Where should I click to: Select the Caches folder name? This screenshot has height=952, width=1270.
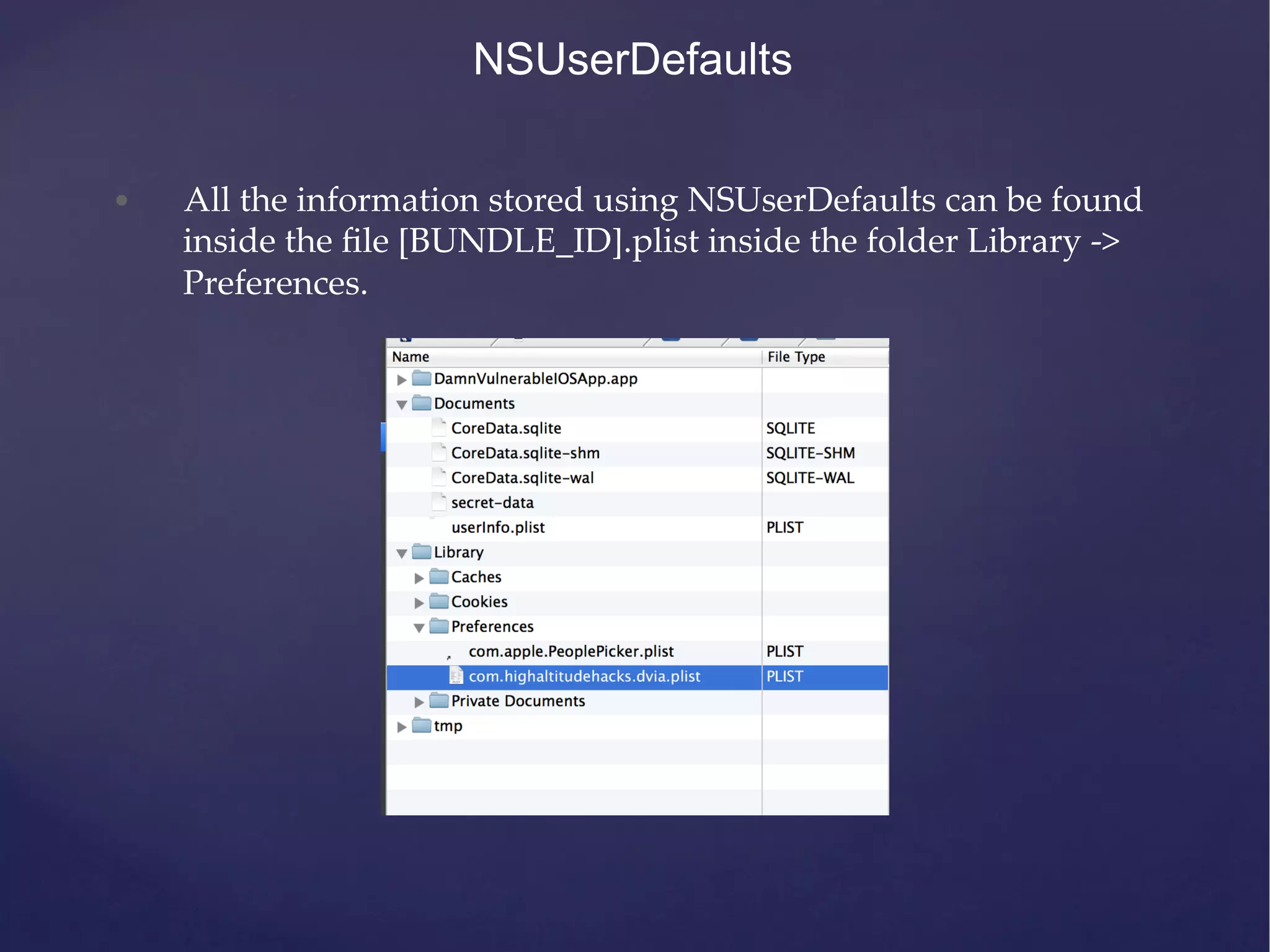pyautogui.click(x=476, y=577)
